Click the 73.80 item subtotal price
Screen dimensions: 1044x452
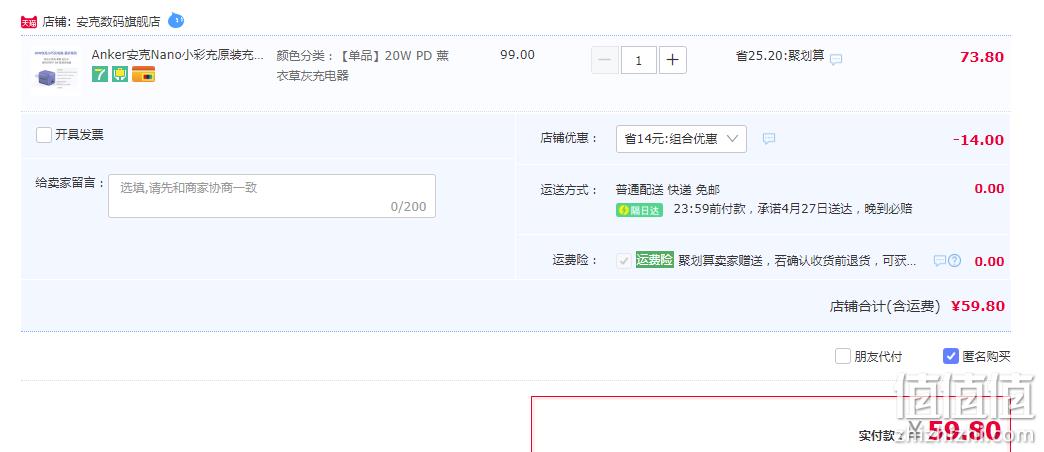click(981, 57)
